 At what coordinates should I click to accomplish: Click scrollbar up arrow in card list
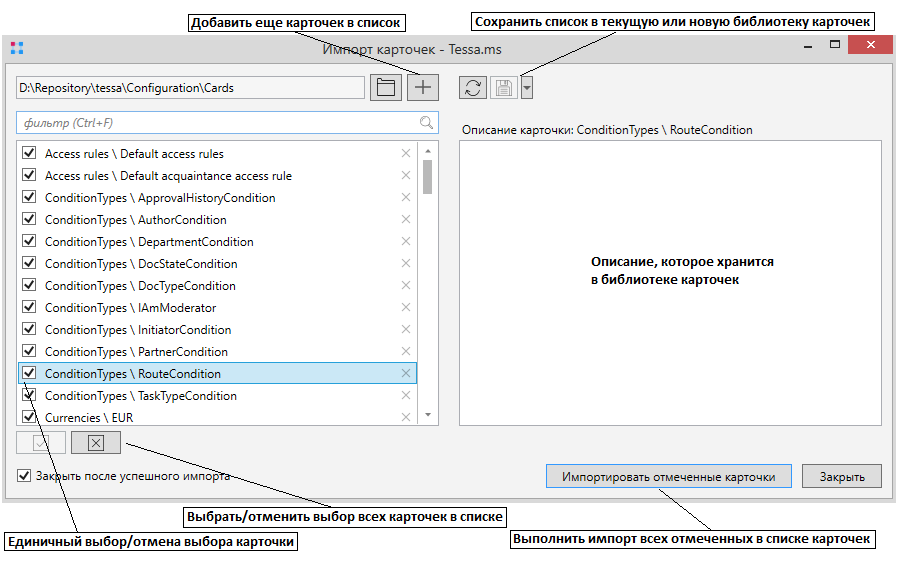pos(428,151)
